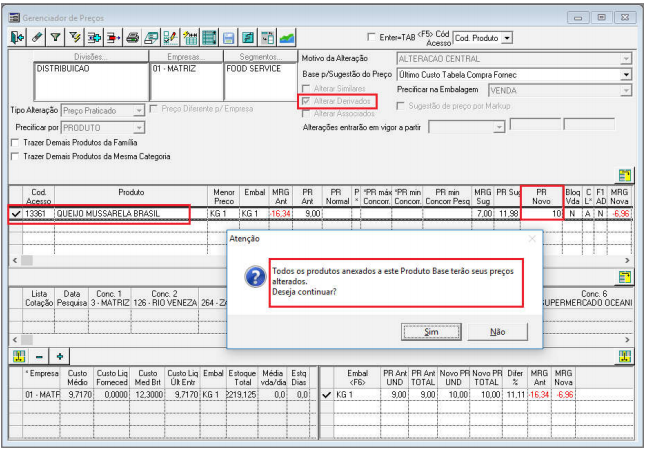Click the teal stepped-line icon after save
The width and height of the screenshot is (645, 449).
[247, 38]
